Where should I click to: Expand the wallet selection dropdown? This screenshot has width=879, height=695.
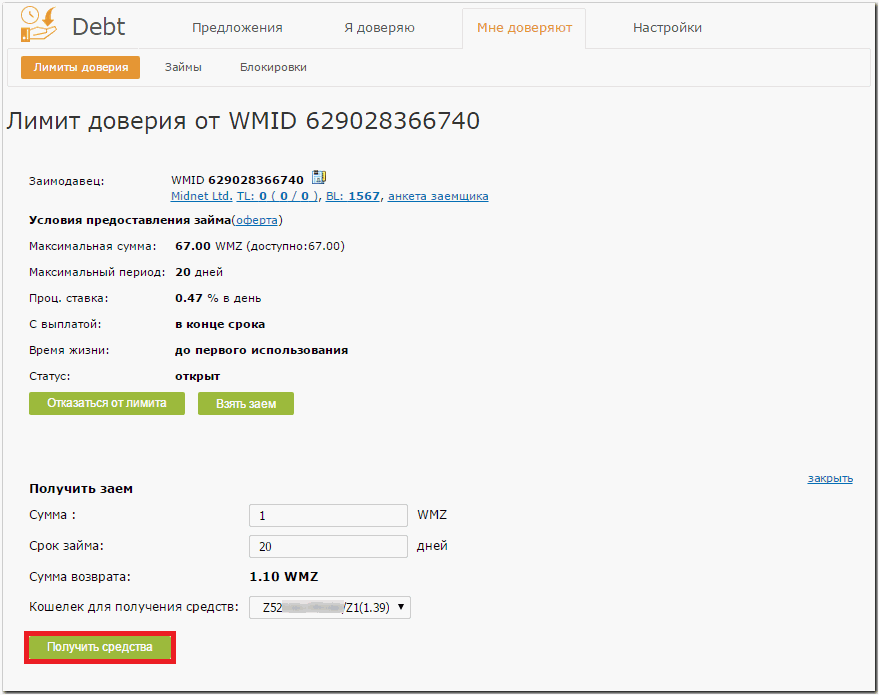pos(330,608)
